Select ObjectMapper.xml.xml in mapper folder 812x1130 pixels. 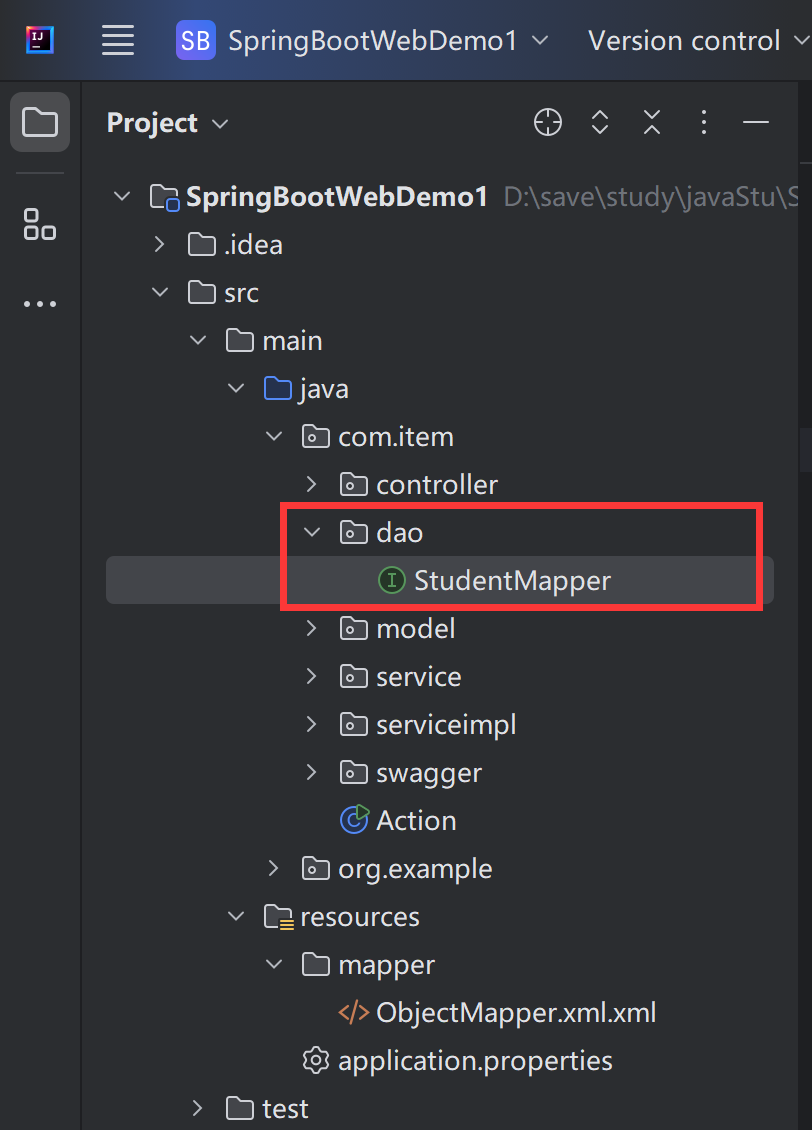click(515, 1013)
